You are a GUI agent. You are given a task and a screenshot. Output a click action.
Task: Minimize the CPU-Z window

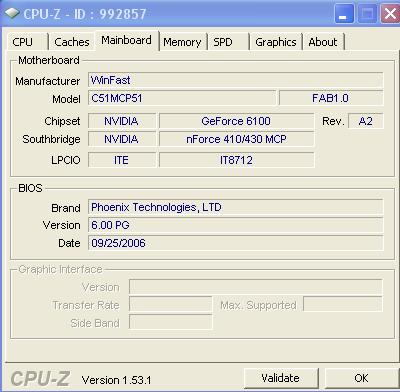click(344, 14)
